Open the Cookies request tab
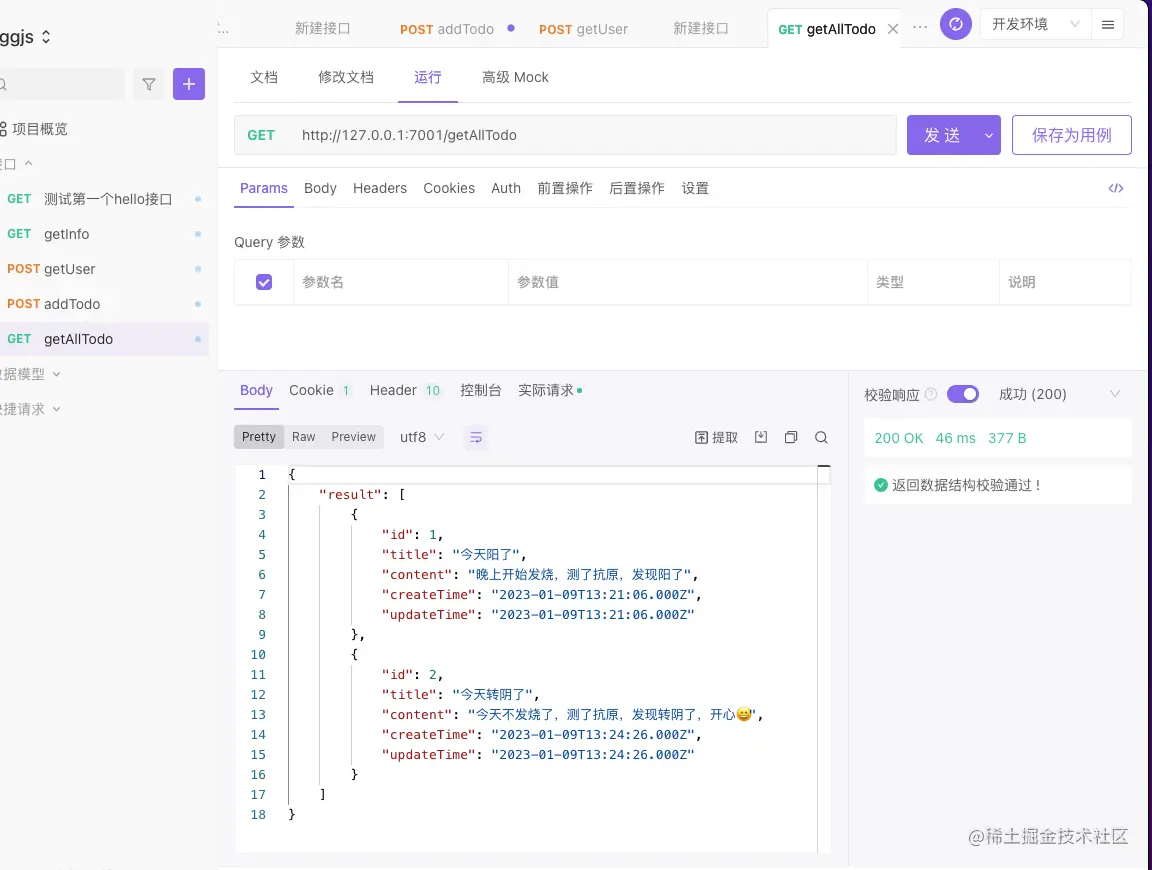 point(449,188)
